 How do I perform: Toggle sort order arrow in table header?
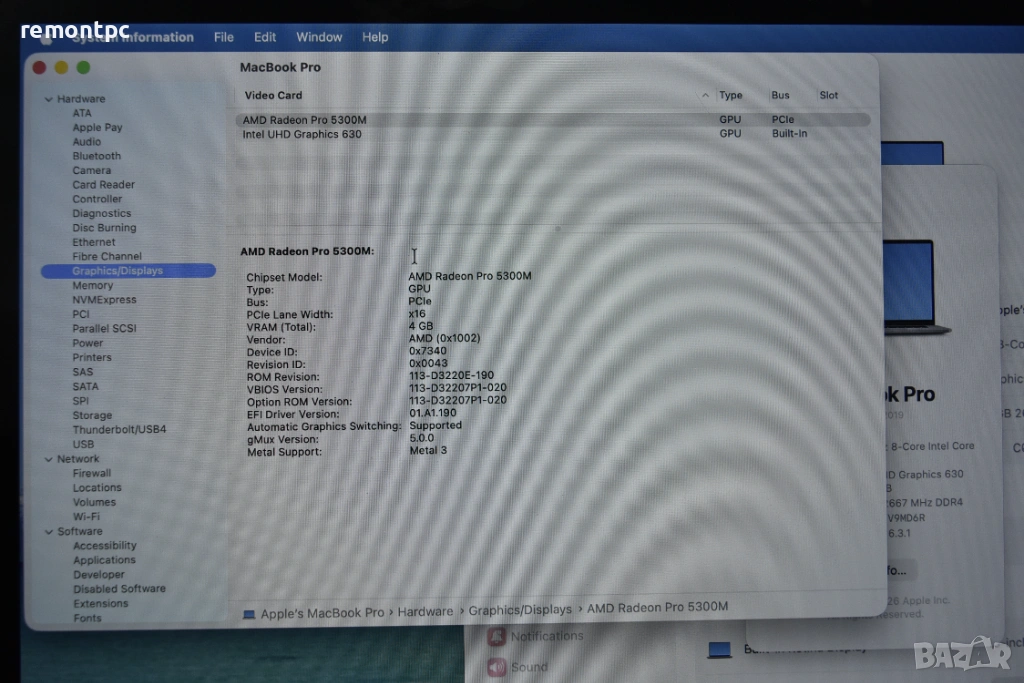pos(705,95)
